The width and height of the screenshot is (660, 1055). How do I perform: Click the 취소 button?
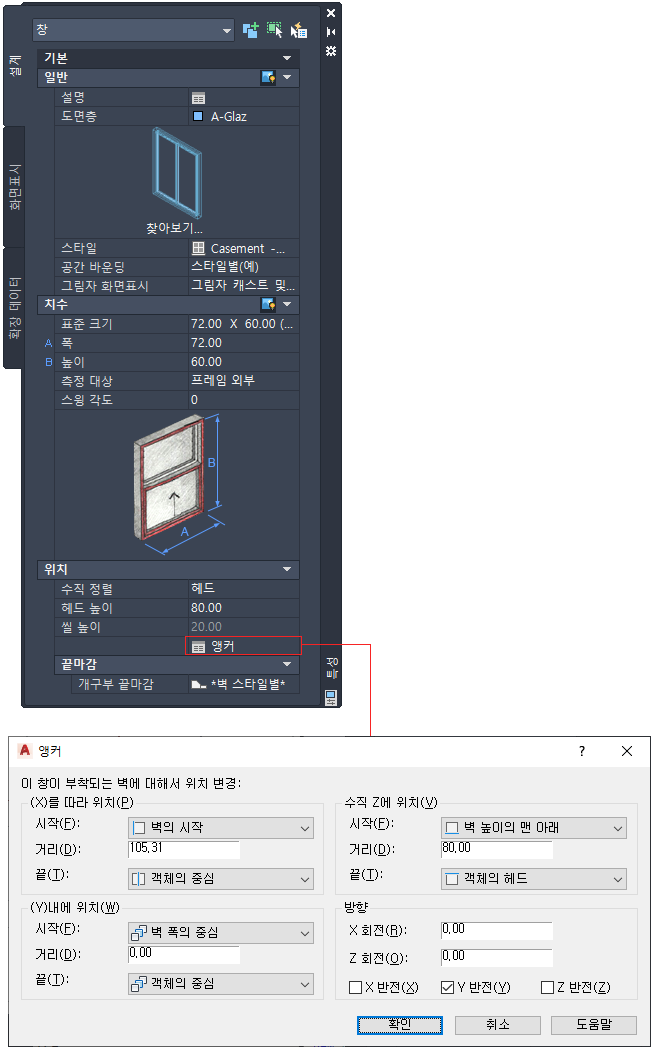tap(498, 1025)
